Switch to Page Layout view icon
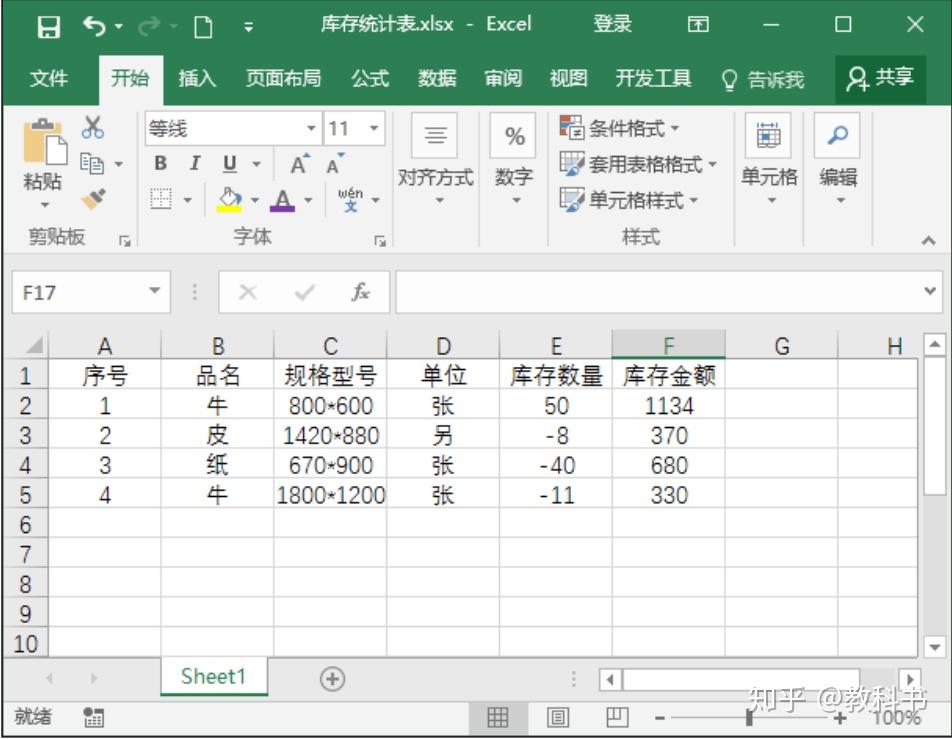The height and width of the screenshot is (739, 952). (x=557, y=718)
